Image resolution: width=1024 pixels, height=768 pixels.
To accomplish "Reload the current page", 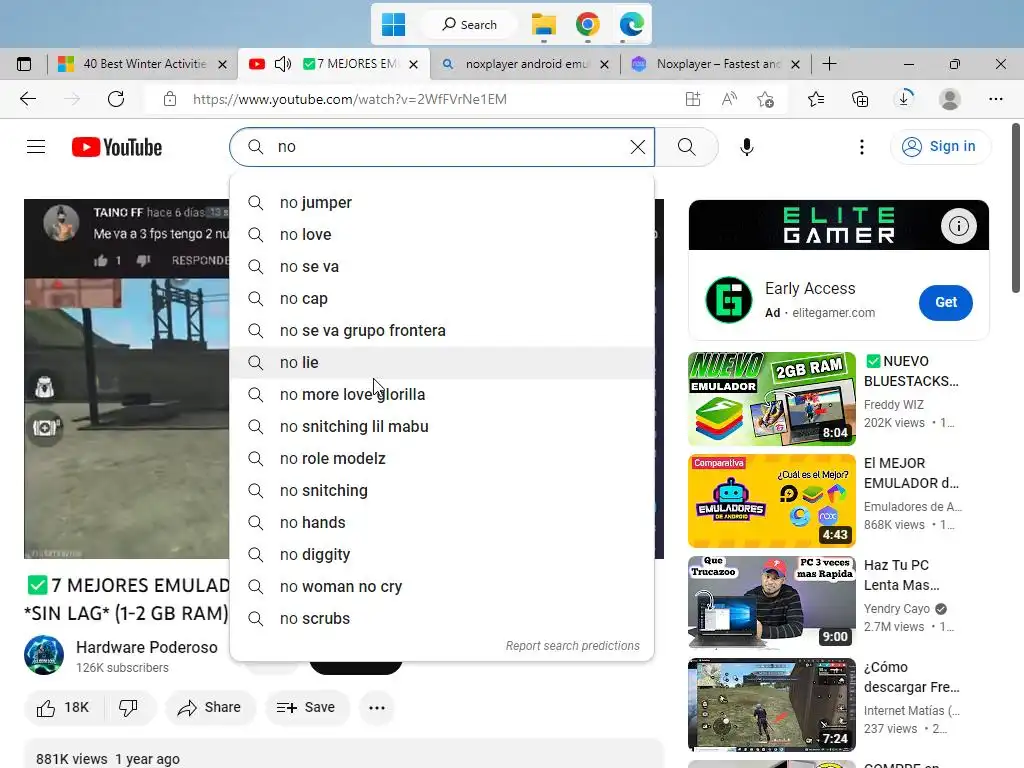I will tap(116, 99).
